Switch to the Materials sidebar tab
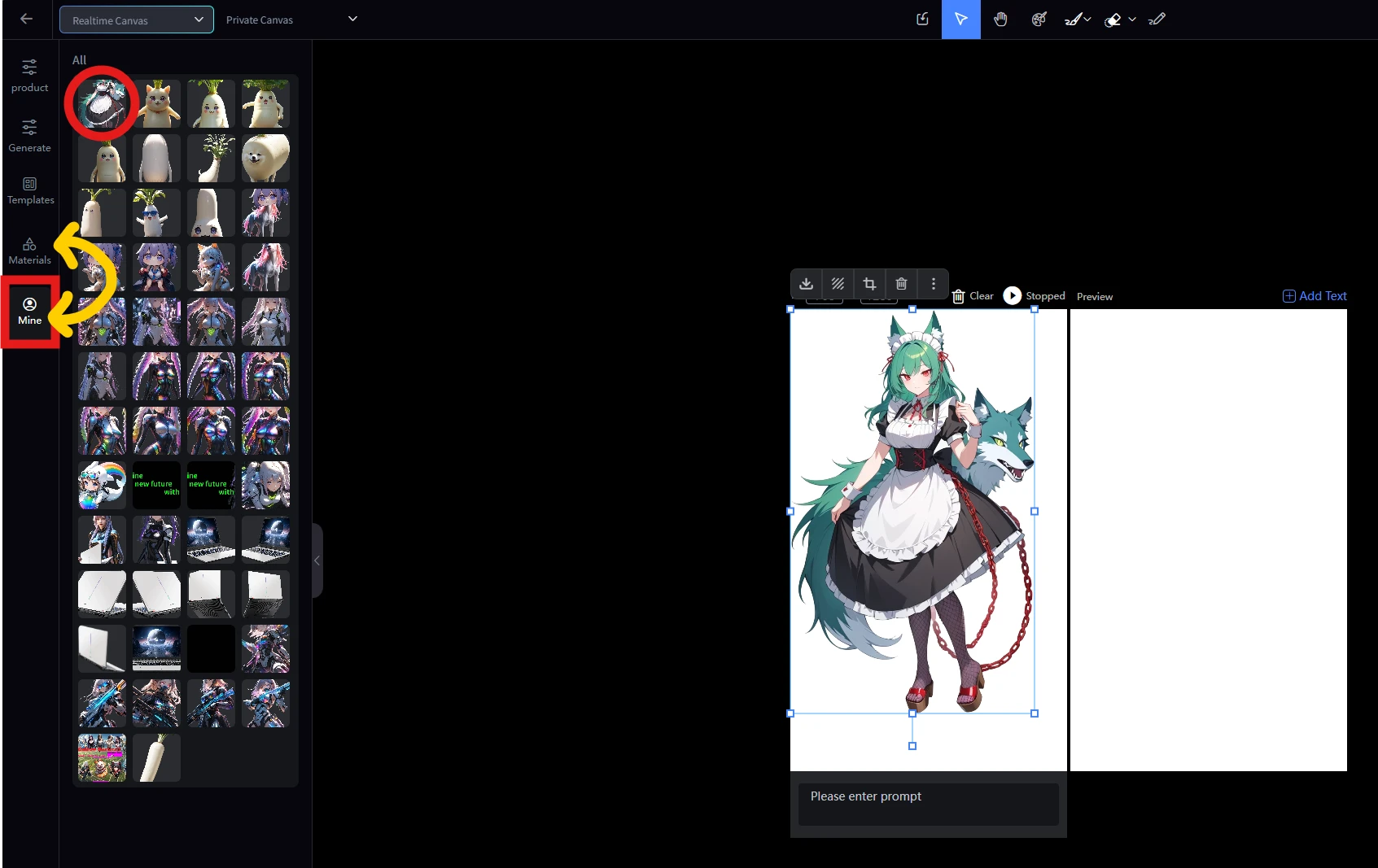1378x868 pixels. point(30,251)
